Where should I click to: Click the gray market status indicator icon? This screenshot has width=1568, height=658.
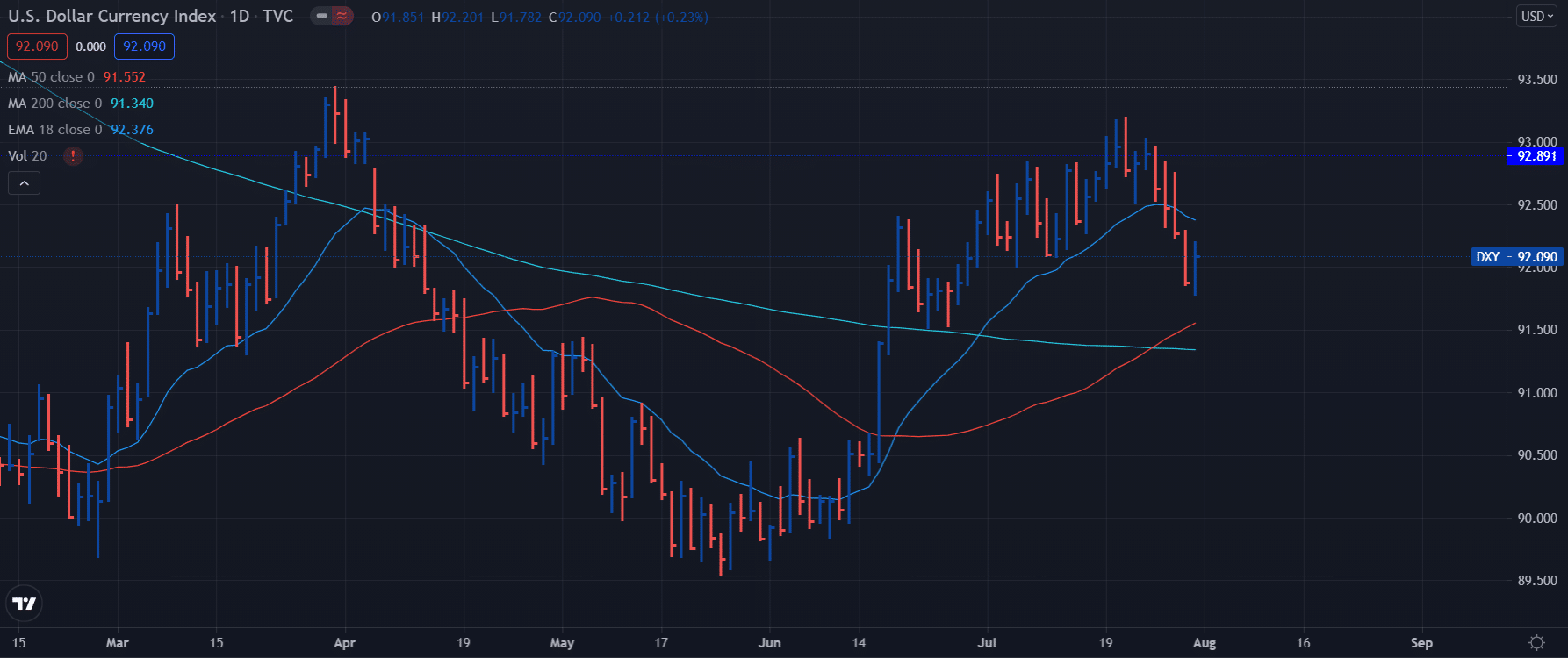(x=321, y=17)
